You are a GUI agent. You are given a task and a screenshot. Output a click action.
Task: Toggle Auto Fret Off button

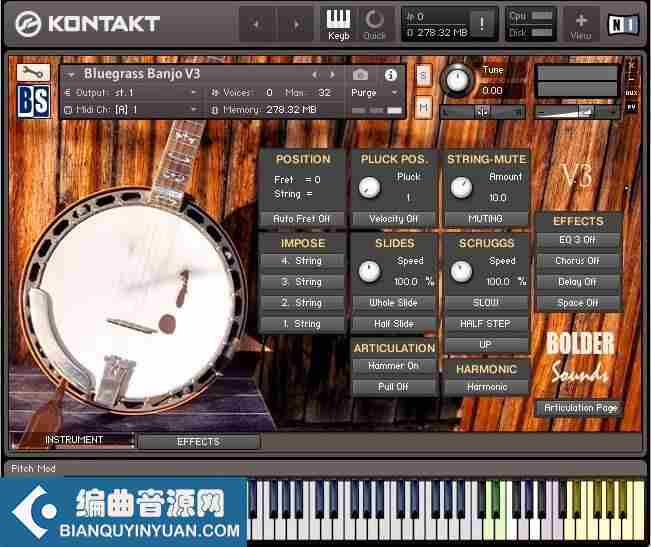pyautogui.click(x=301, y=219)
